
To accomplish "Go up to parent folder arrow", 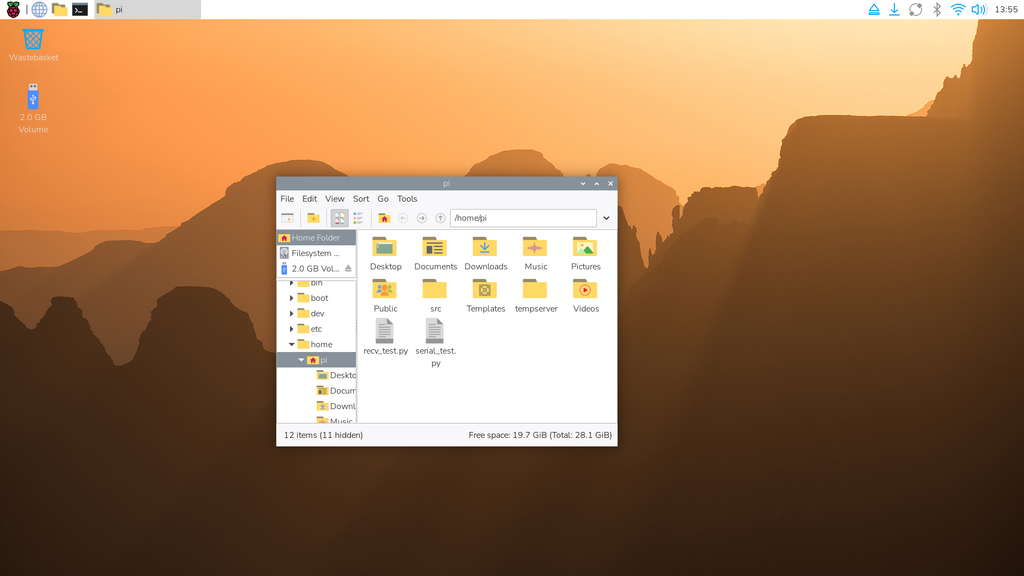I will click(440, 218).
